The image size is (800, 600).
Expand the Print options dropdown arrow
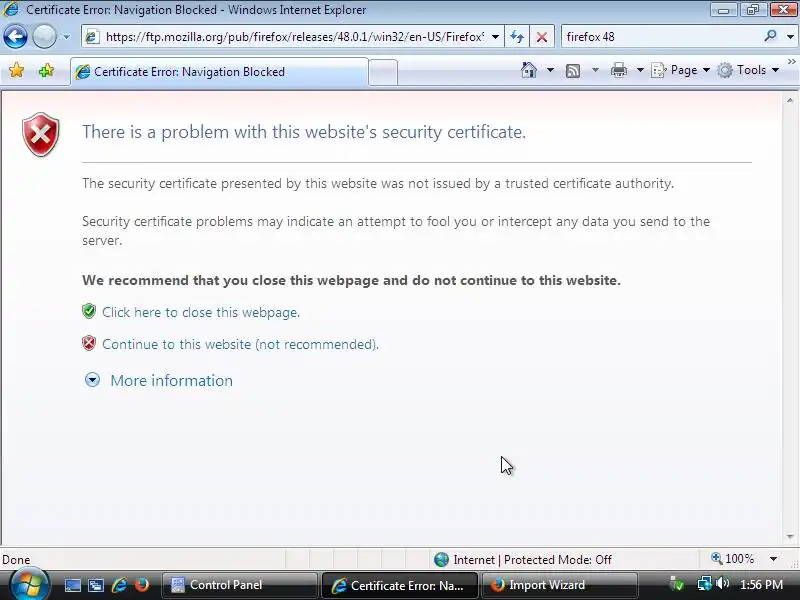pyautogui.click(x=640, y=70)
